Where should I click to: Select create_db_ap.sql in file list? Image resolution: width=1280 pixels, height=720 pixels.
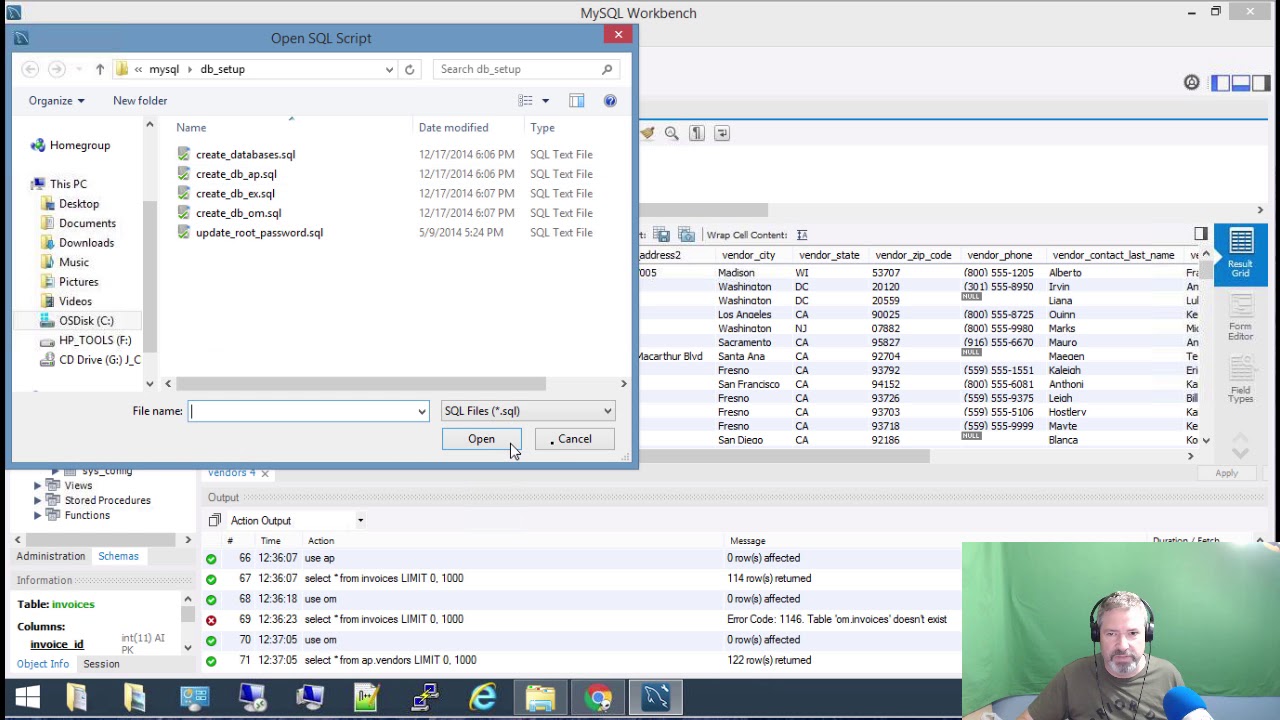pos(236,174)
